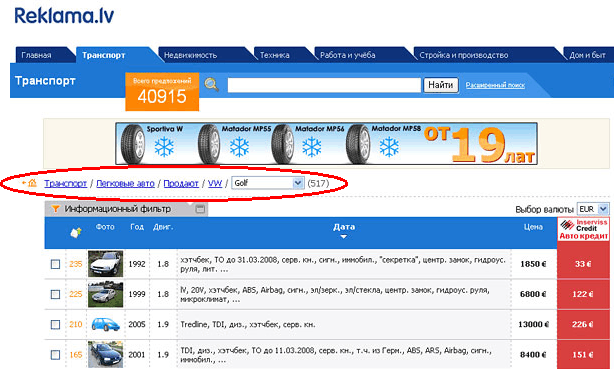Image resolution: width=614 pixels, height=369 pixels.
Task: Sort the list by Год column
Action: click(137, 227)
